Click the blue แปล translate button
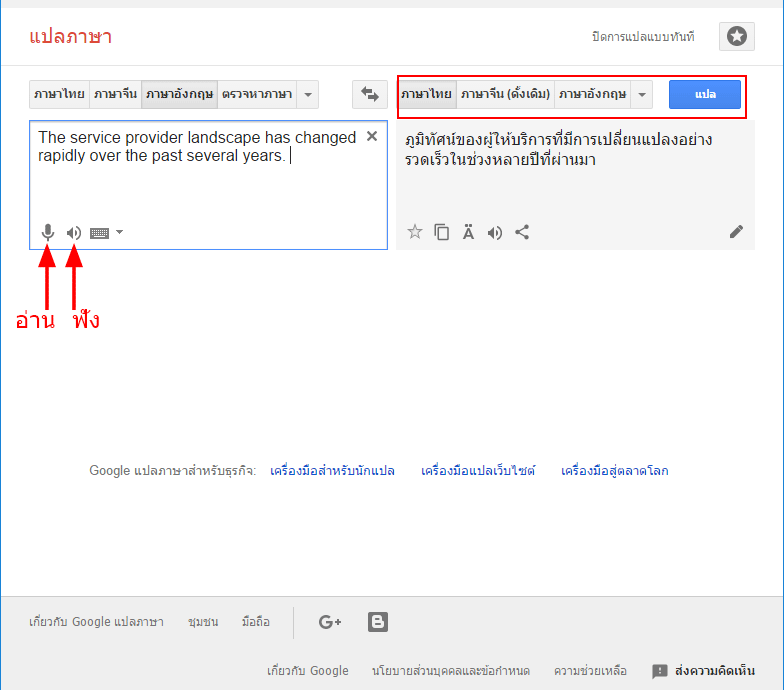784x690 pixels. (705, 94)
